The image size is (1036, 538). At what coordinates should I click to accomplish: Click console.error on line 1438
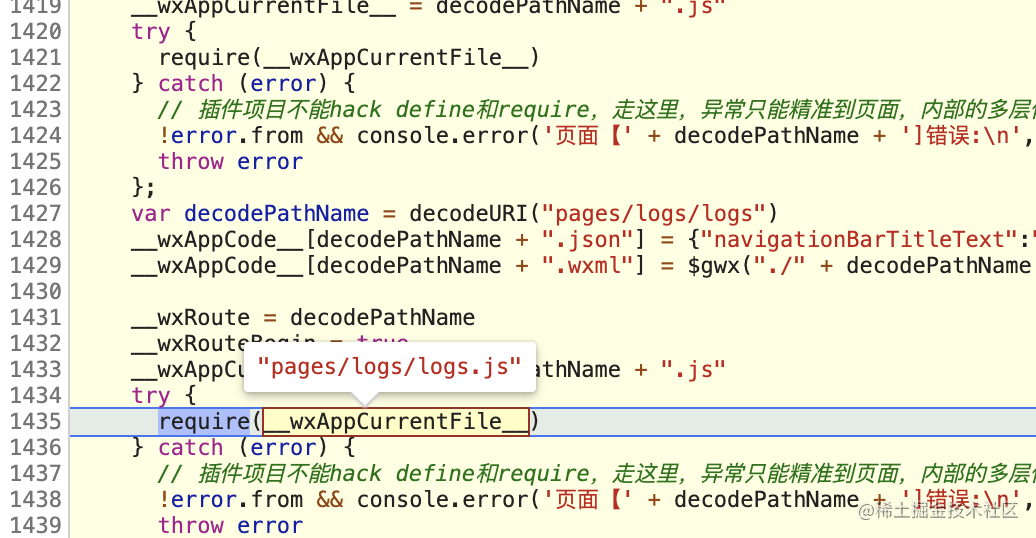point(441,500)
